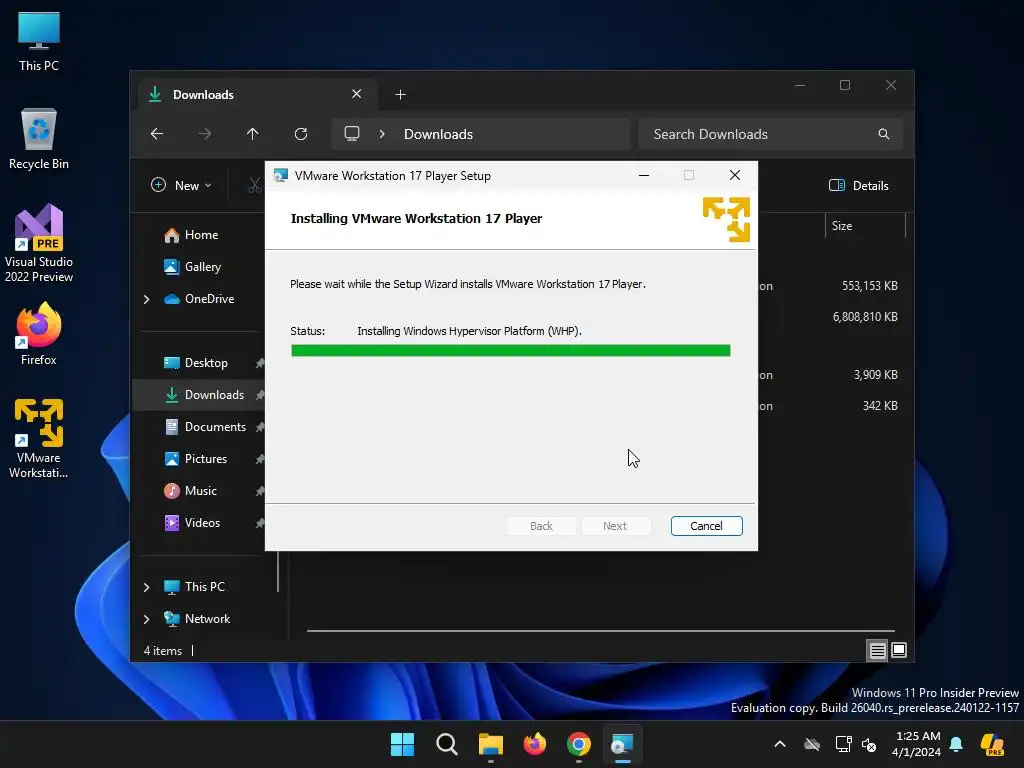
Task: Launch Firefox from the taskbar
Action: [x=535, y=744]
